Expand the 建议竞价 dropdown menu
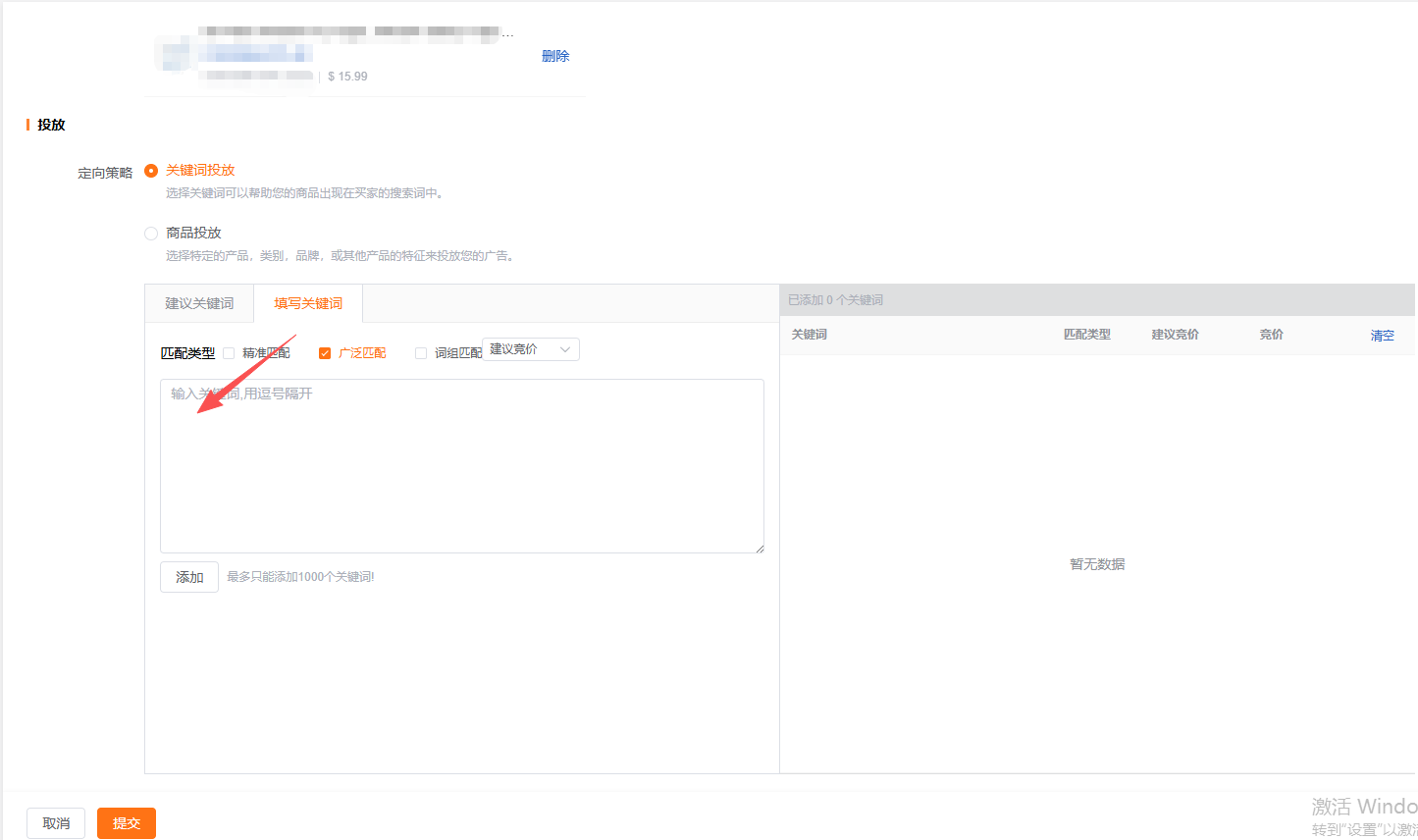The height and width of the screenshot is (840, 1418). click(530, 349)
